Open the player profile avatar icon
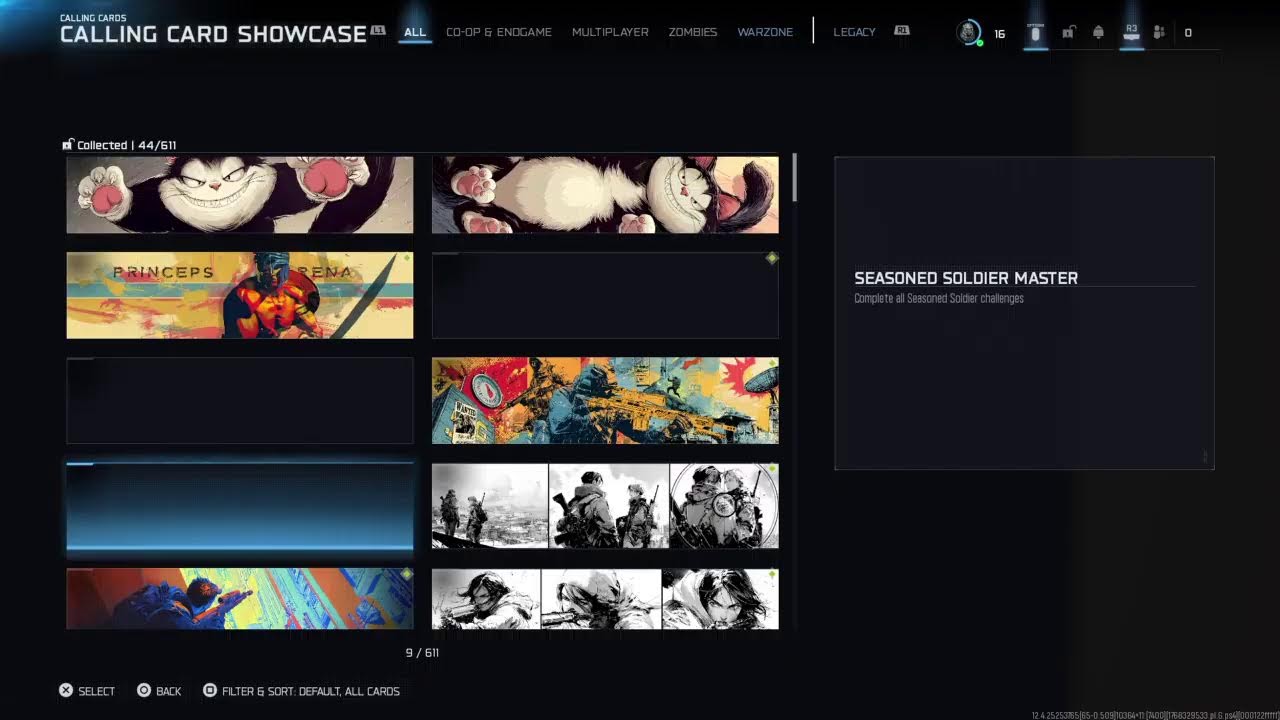The height and width of the screenshot is (720, 1280). [x=968, y=33]
